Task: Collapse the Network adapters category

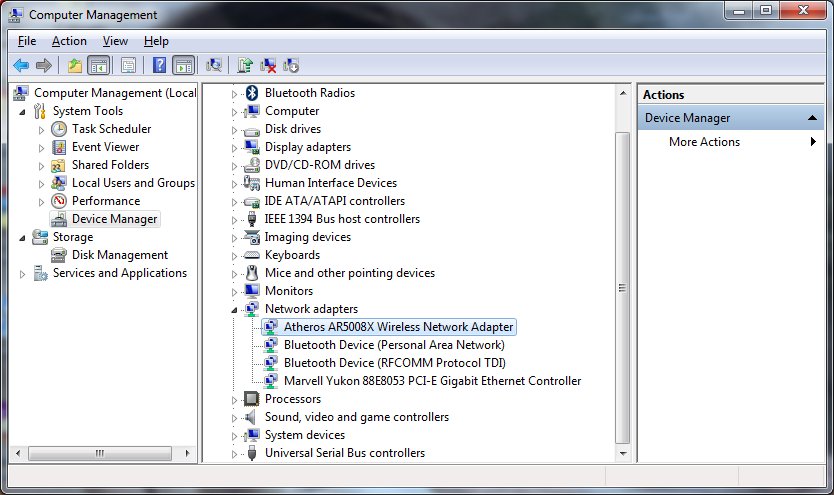Action: click(x=234, y=309)
